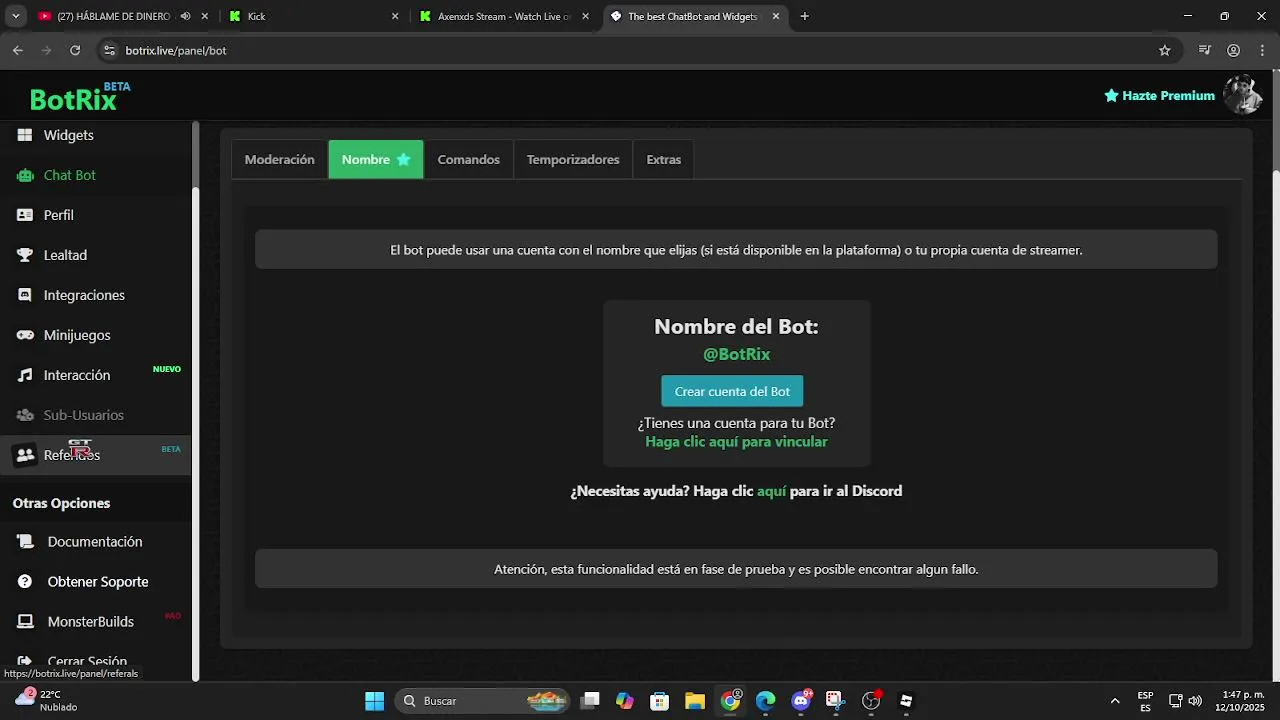Click Haga clic aquí para vincular link
Image resolution: width=1280 pixels, height=720 pixels.
[736, 442]
